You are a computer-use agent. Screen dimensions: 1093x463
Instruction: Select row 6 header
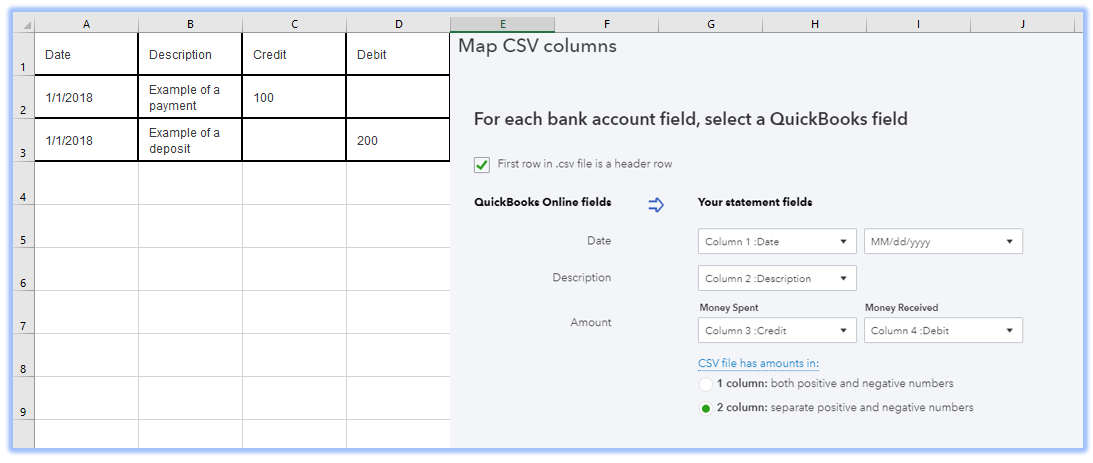24,269
